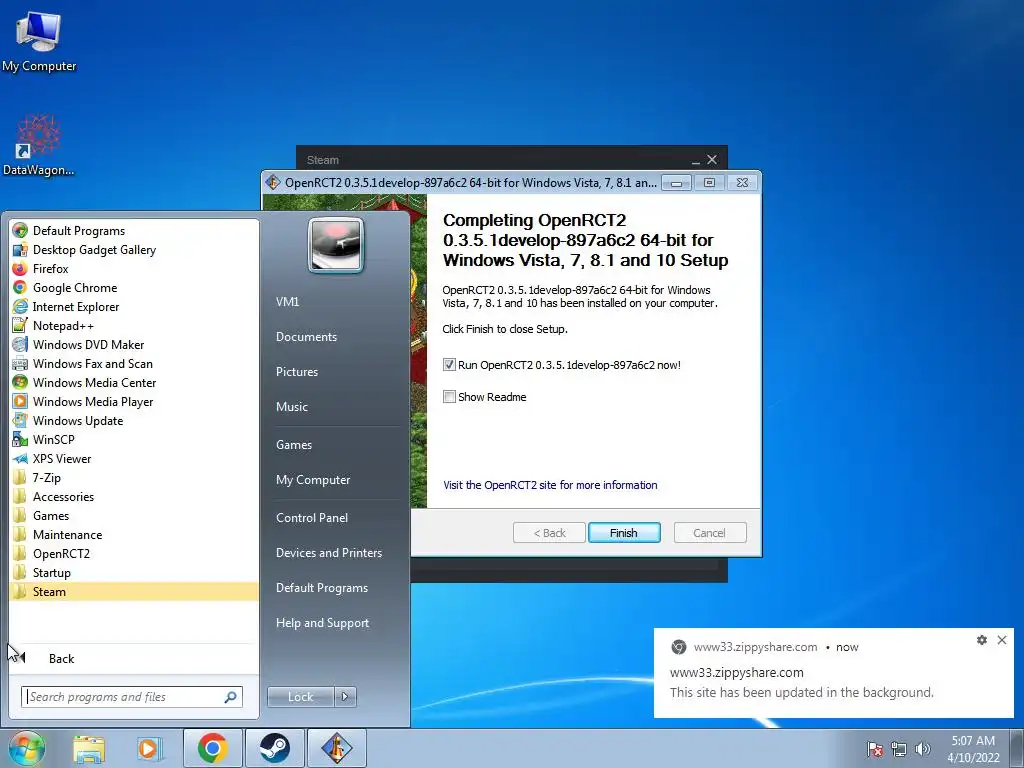The width and height of the screenshot is (1024, 768).
Task: Launch Windows Media Center
Action: (x=84, y=382)
